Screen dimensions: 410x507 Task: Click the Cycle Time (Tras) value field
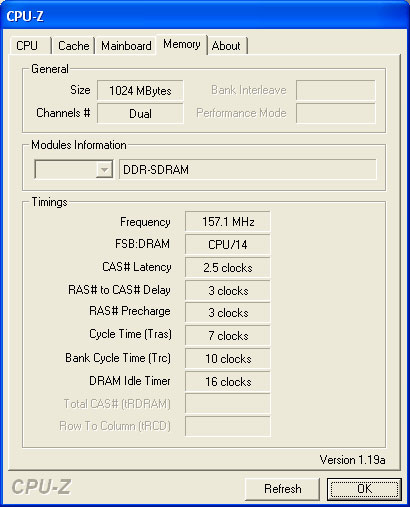(x=228, y=335)
